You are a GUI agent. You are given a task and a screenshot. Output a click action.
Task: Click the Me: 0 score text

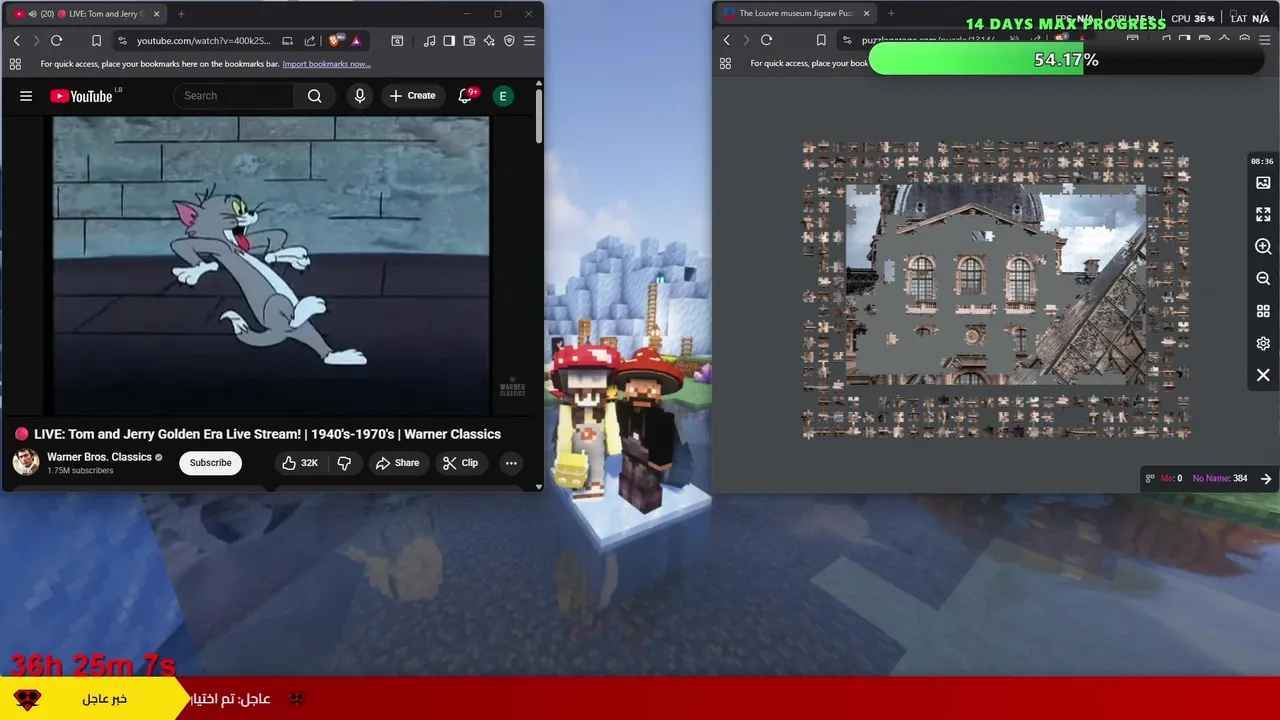[1171, 479]
